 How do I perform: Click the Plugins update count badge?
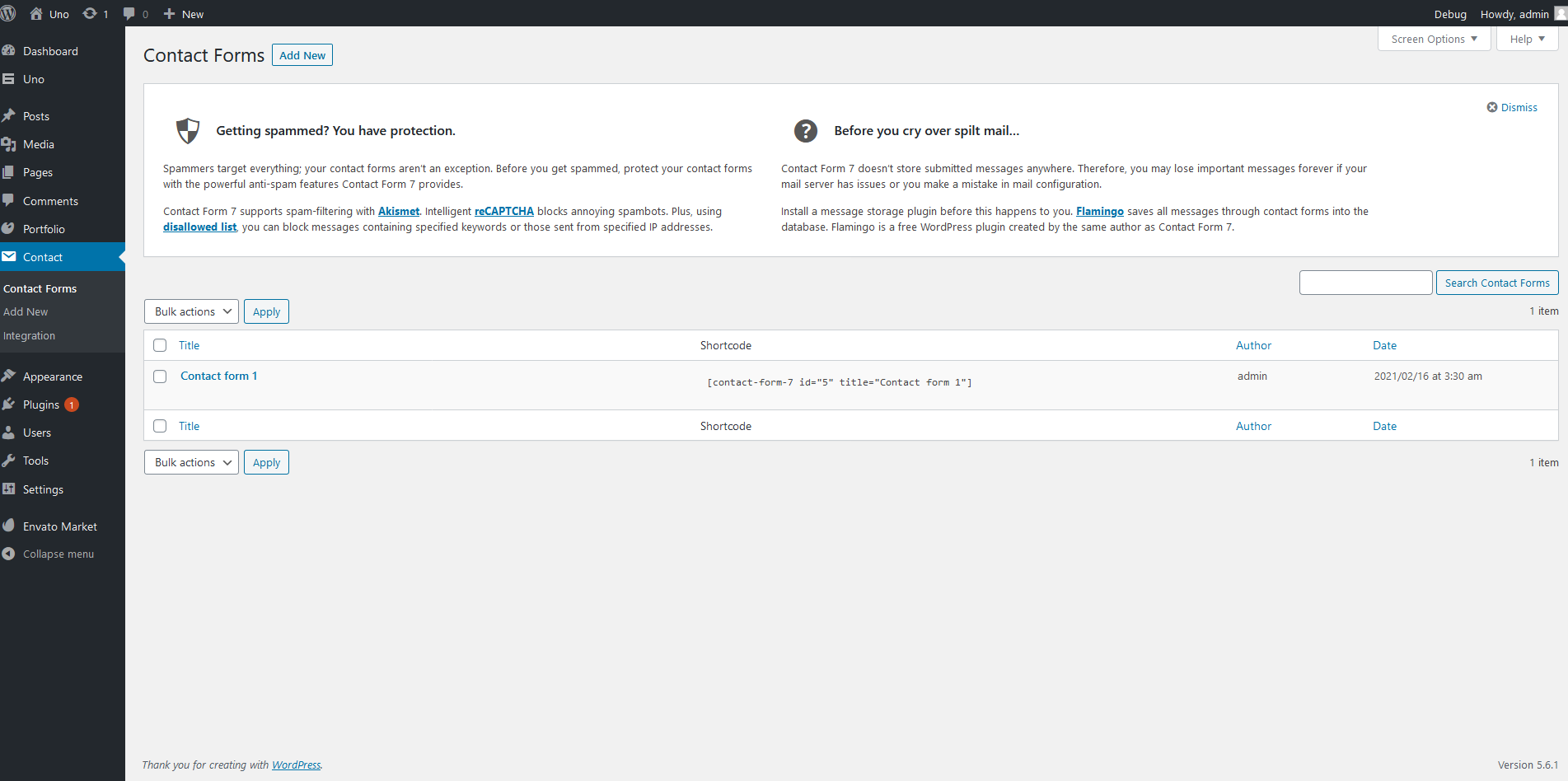tap(72, 405)
